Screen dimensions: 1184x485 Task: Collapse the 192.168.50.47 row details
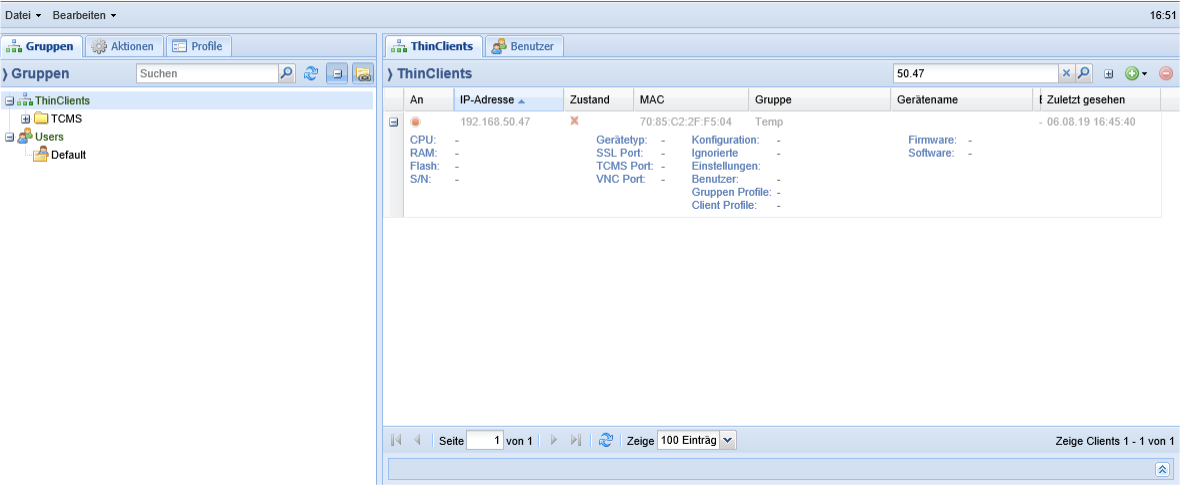pos(393,122)
